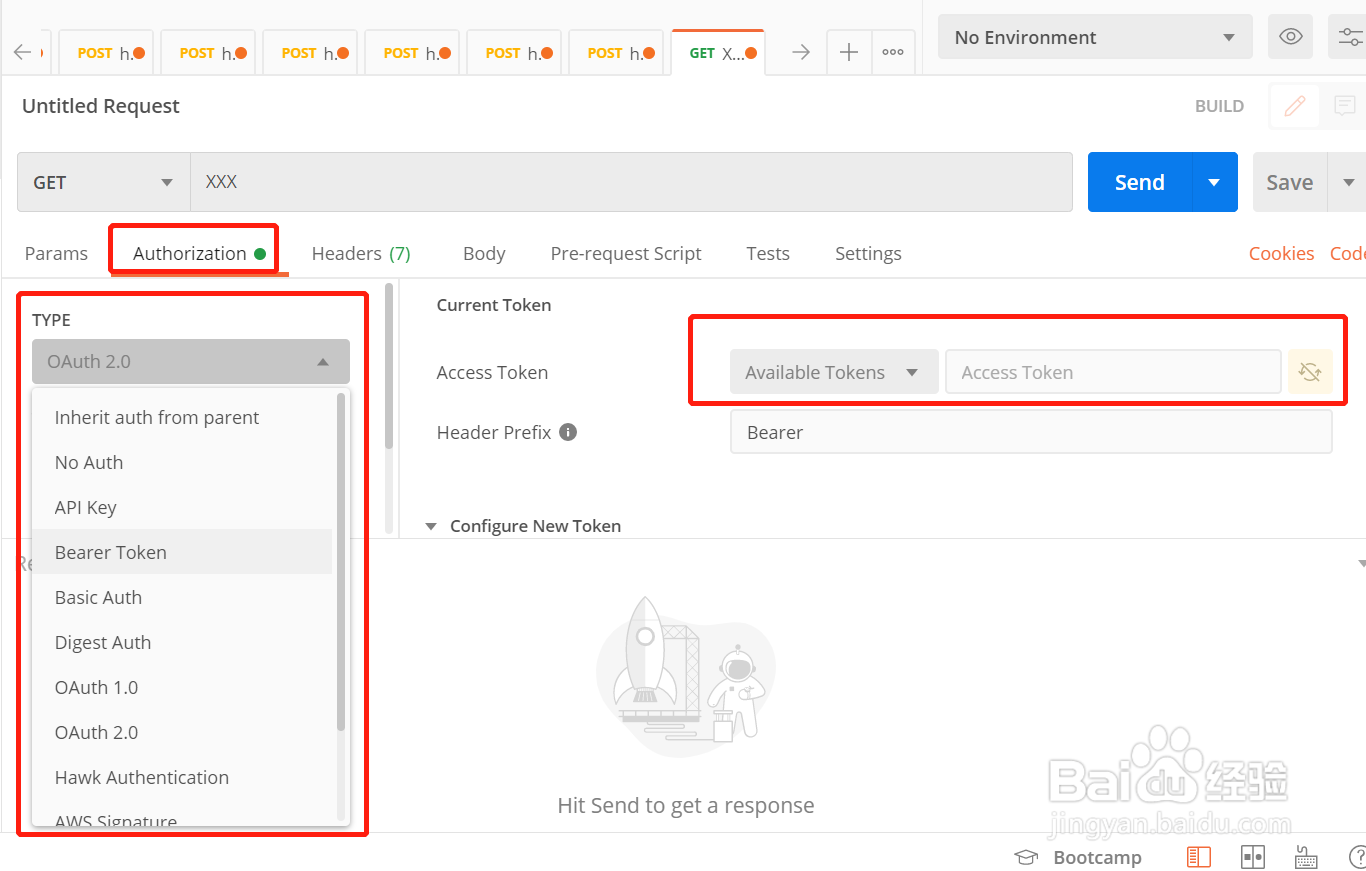The image size is (1366, 871).
Task: Open a new request tab with plus icon
Action: tap(849, 53)
